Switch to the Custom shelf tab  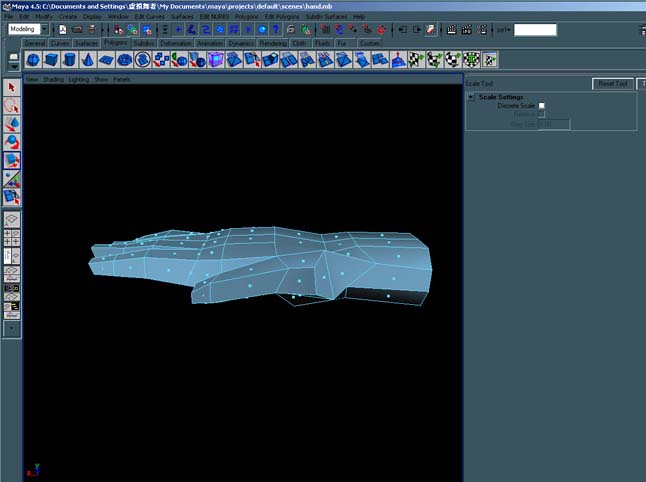(370, 43)
